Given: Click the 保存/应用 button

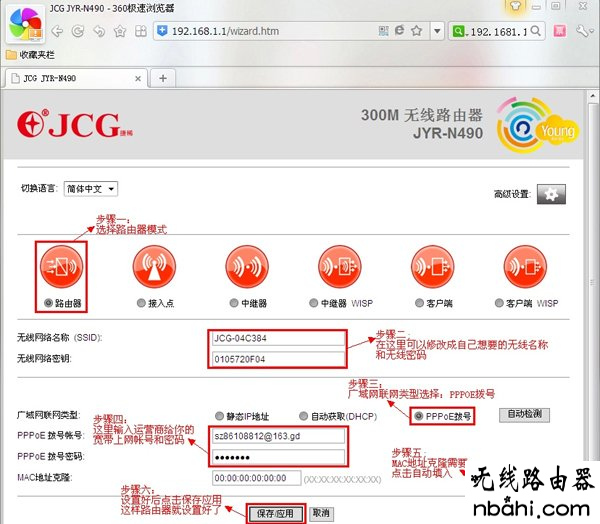Looking at the screenshot, I should pos(276,513).
